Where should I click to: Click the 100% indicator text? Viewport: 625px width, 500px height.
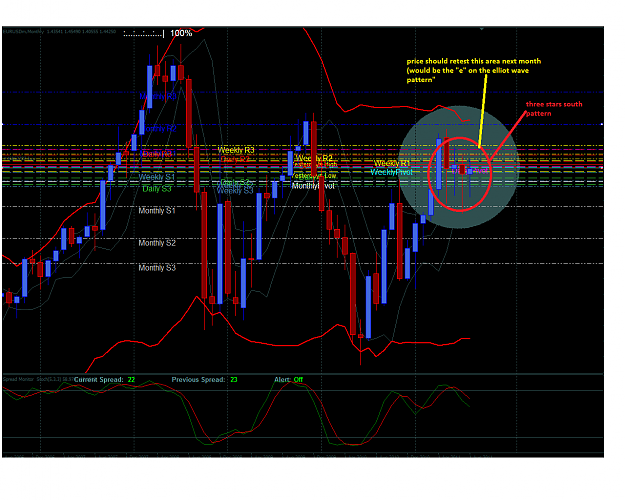181,33
